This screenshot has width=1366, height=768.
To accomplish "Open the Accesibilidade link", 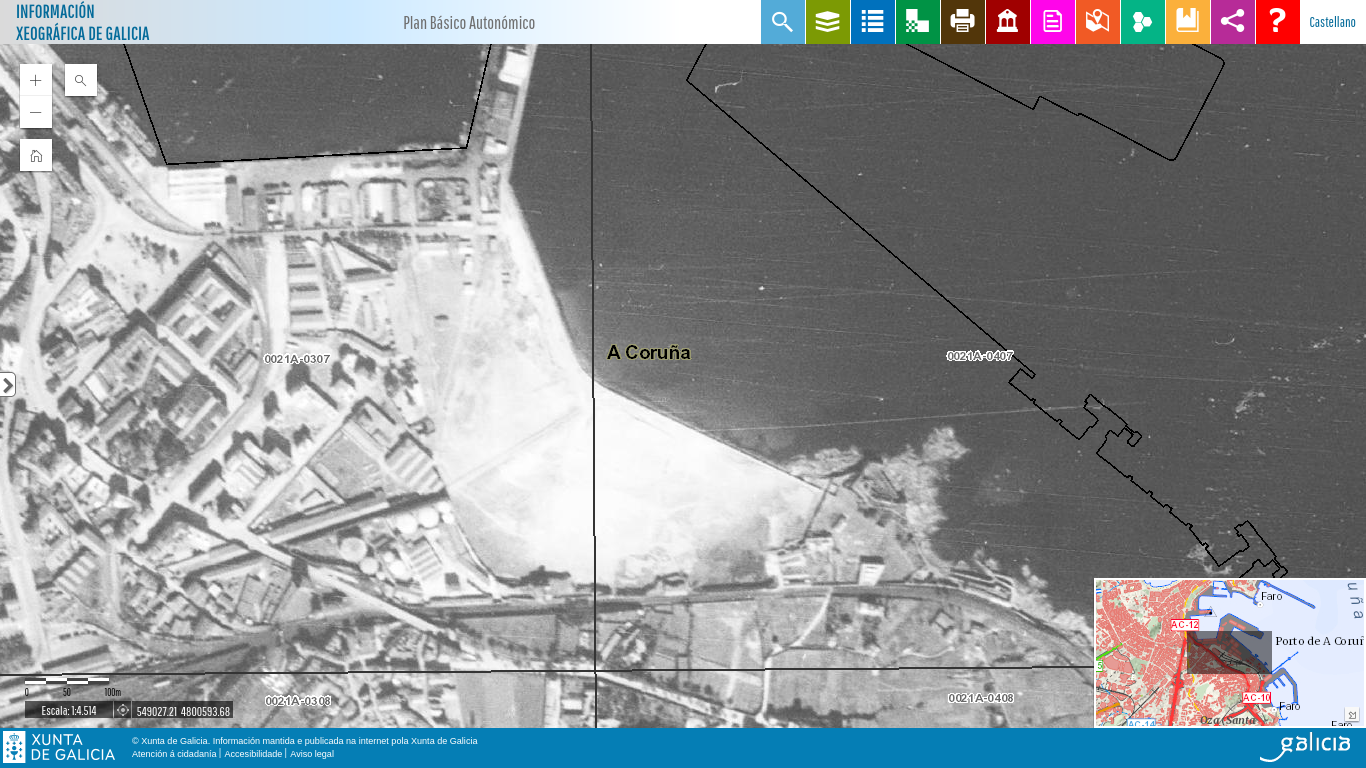I will (x=253, y=754).
